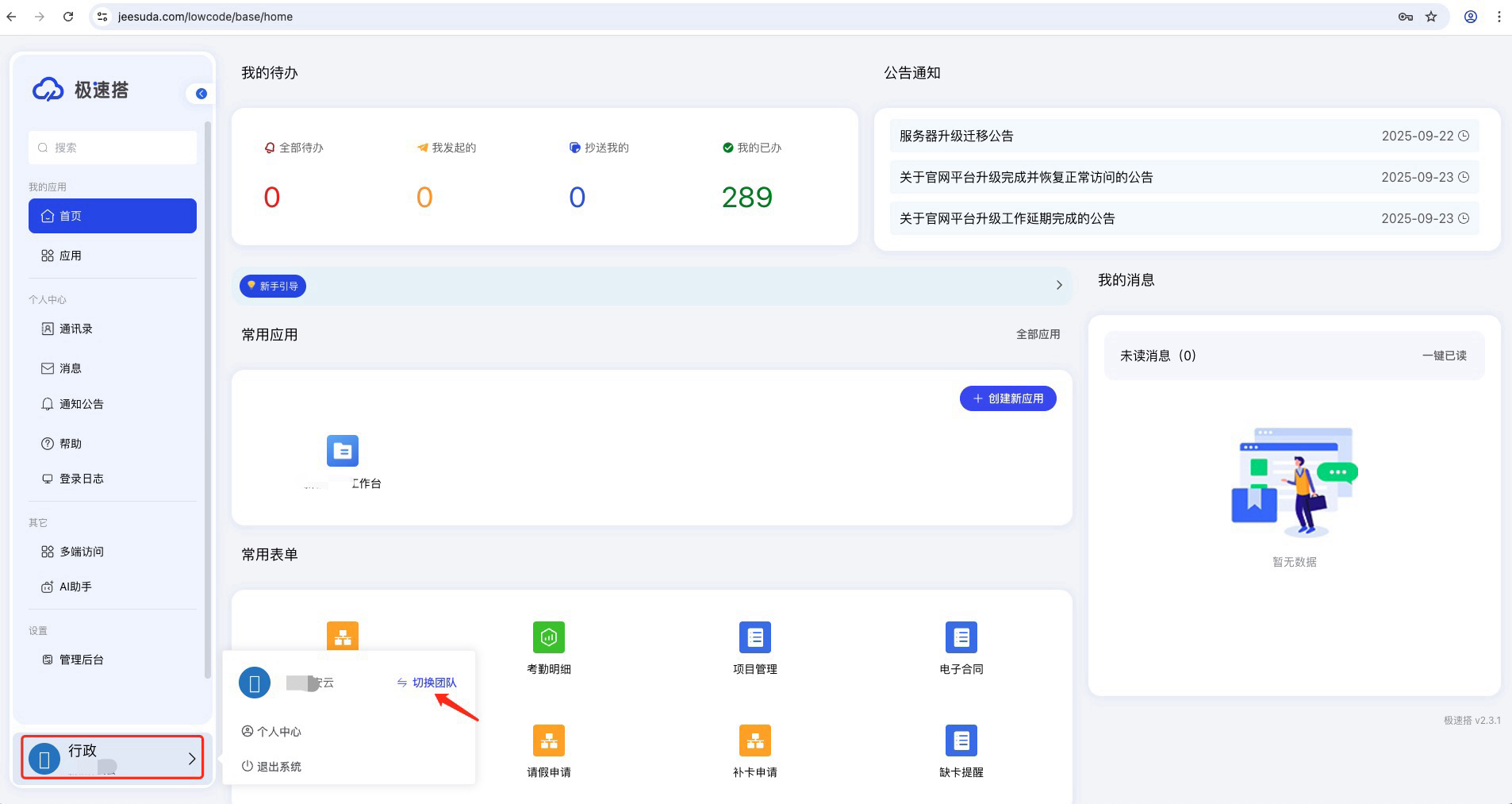This screenshot has width=1512, height=804.
Task: Choose 退出系统 from the popup menu
Action: pos(278,767)
